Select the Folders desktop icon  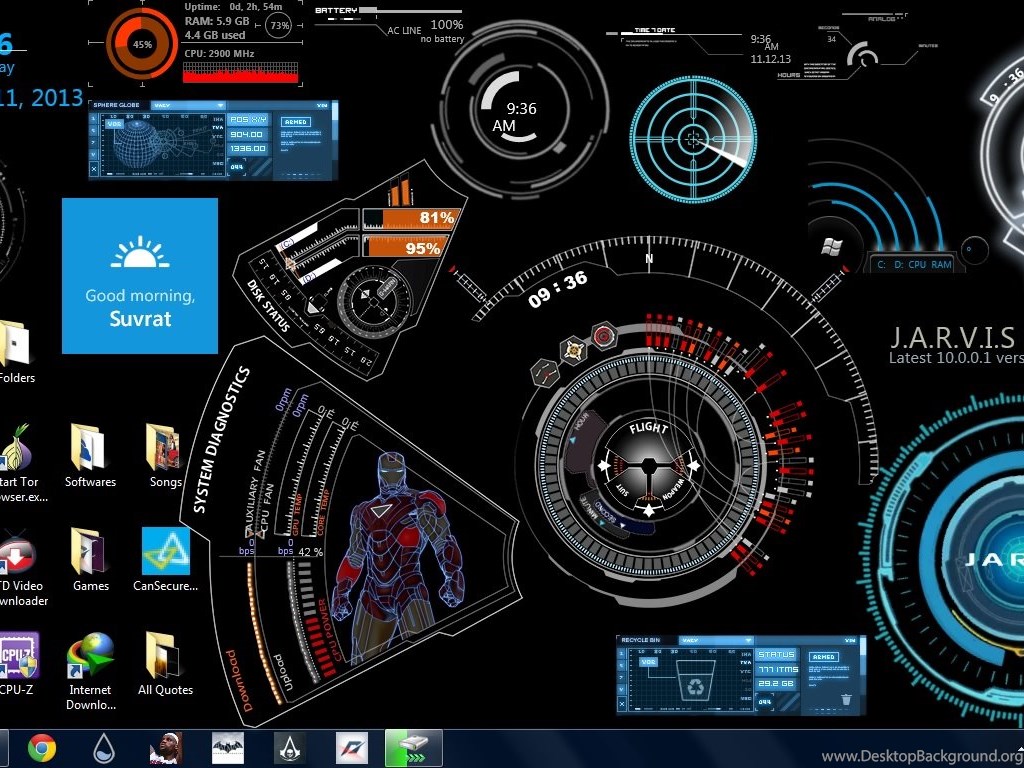tap(16, 351)
